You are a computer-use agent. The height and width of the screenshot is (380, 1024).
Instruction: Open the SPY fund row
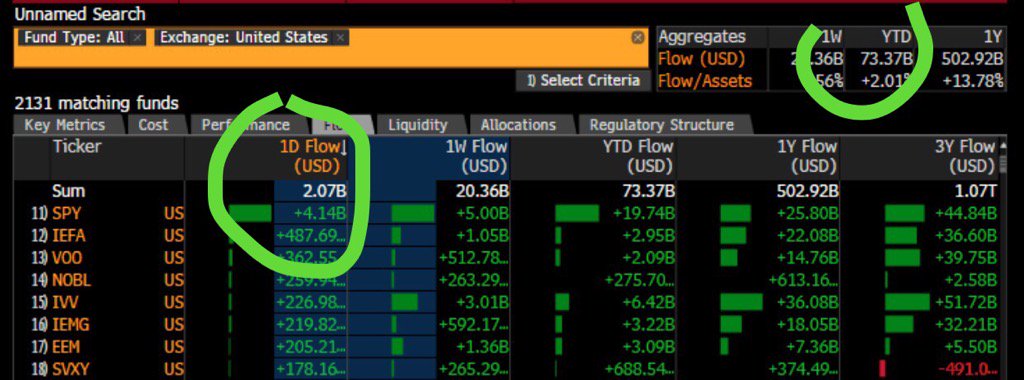(507, 214)
